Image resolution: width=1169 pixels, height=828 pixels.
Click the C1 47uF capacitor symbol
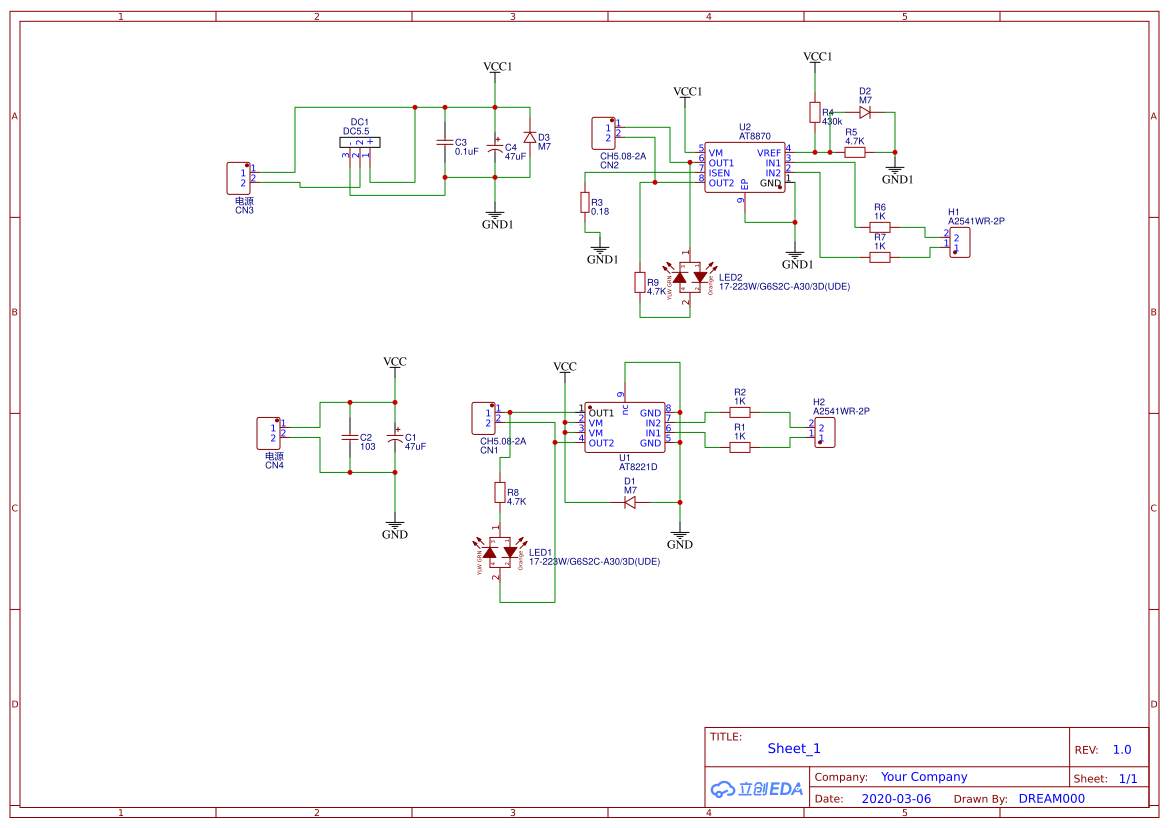395,437
